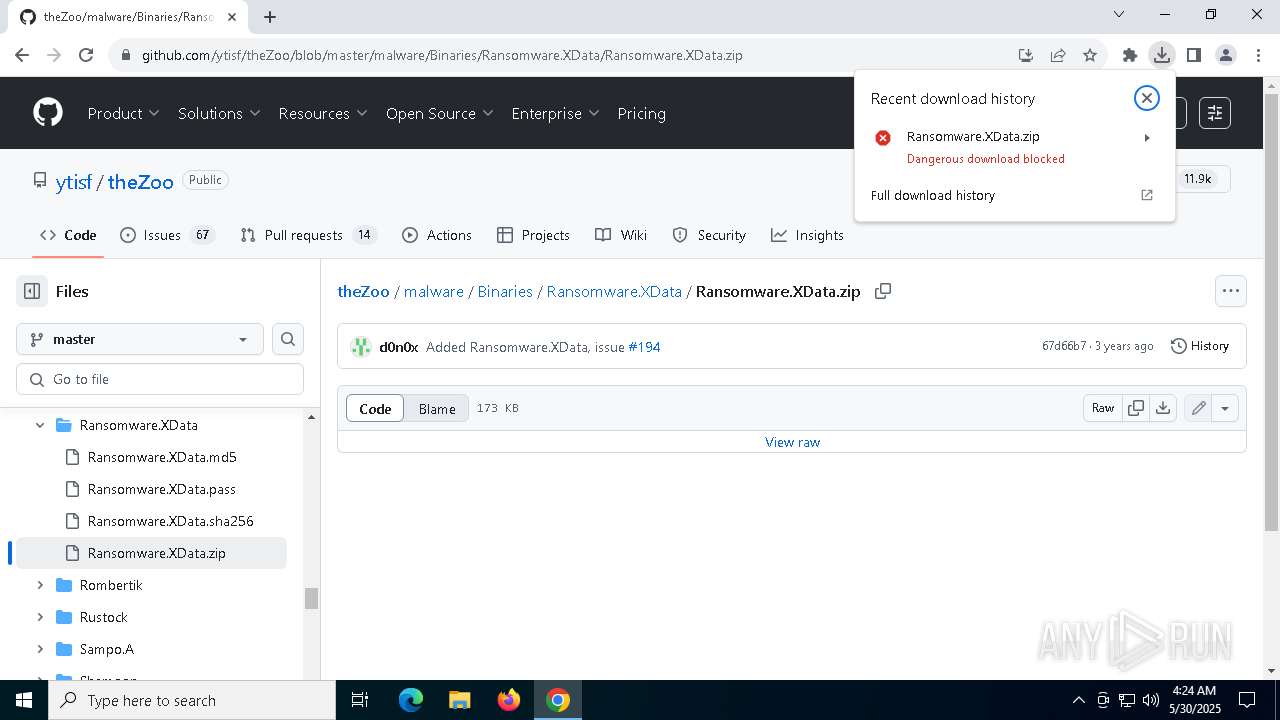Expand the Rustock folder
Viewport: 1280px width, 720px height.
pos(40,617)
